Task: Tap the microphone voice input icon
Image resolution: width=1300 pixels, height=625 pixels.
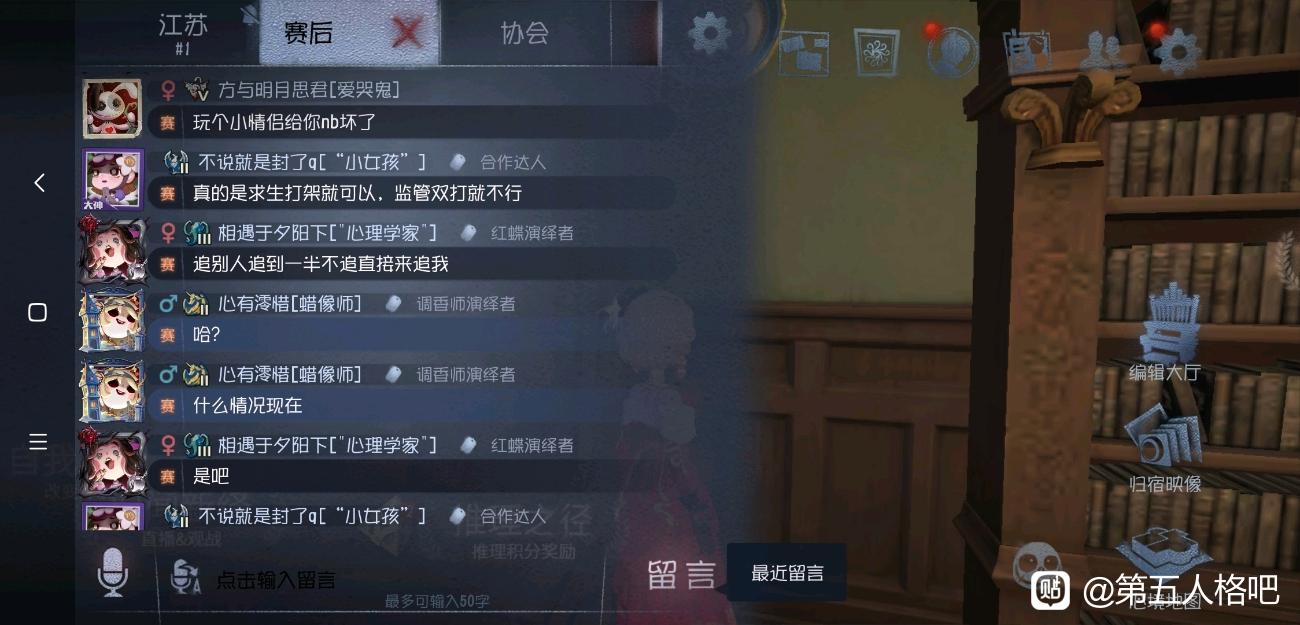Action: [x=113, y=572]
